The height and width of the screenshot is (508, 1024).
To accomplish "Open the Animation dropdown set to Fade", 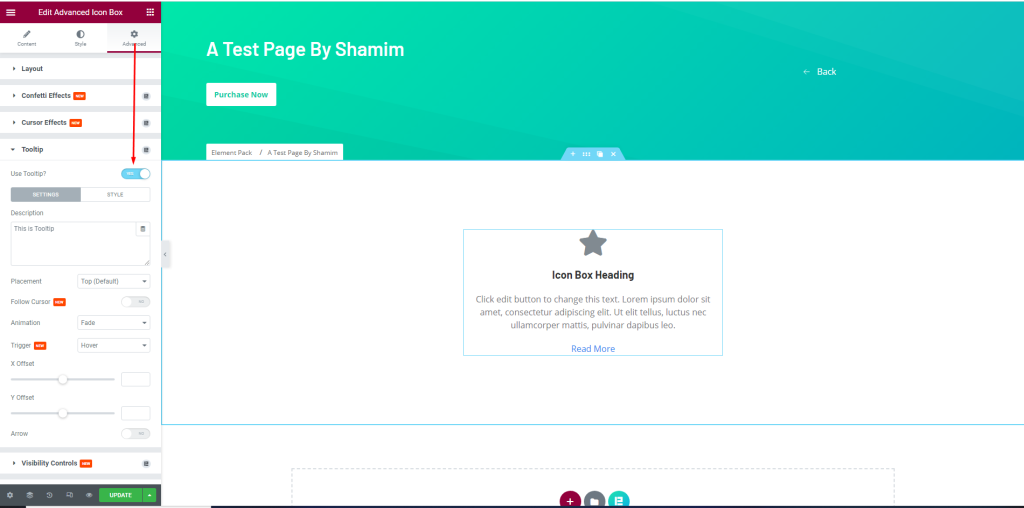I will (x=113, y=323).
